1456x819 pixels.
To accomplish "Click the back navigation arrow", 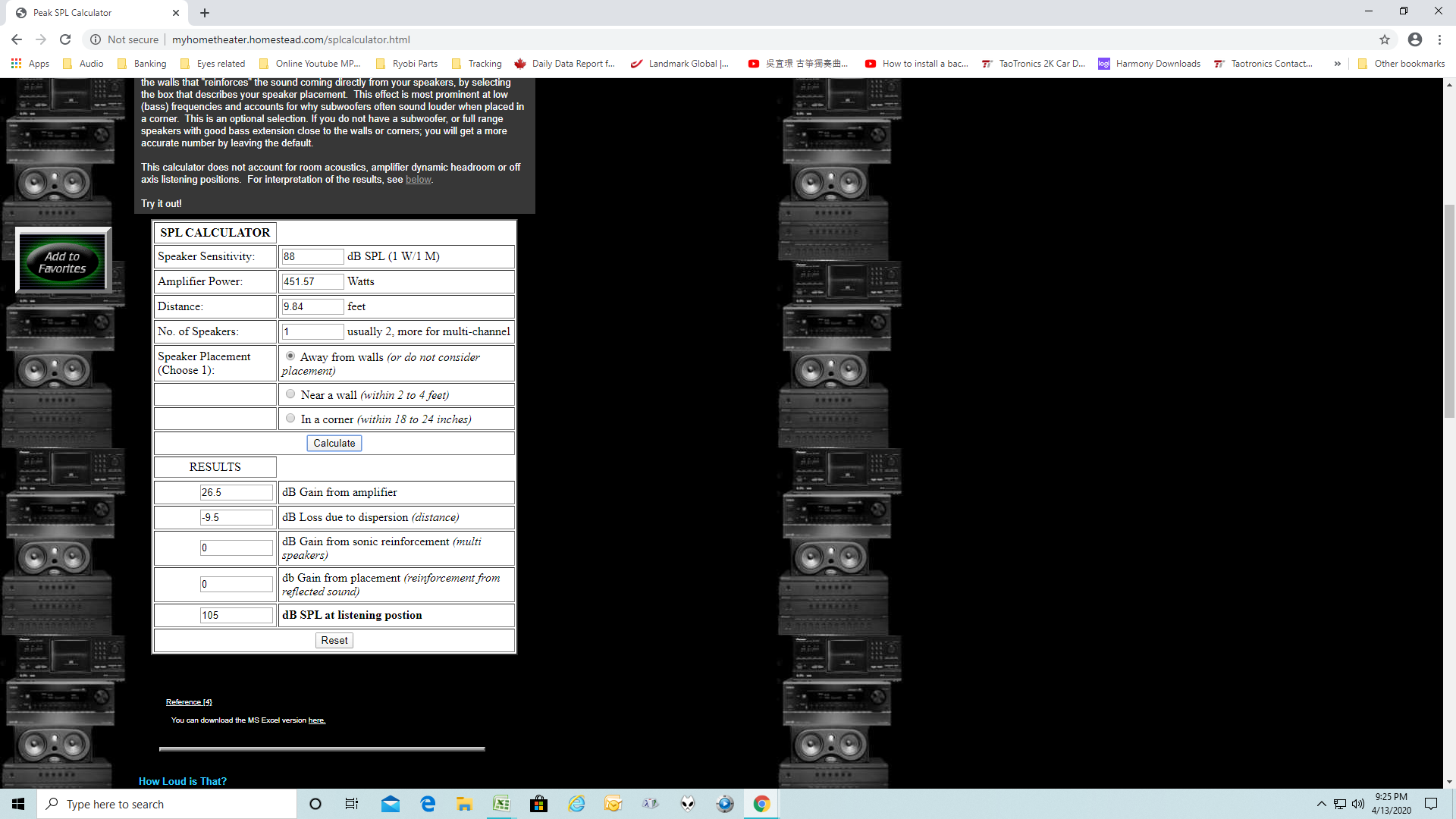I will (17, 39).
